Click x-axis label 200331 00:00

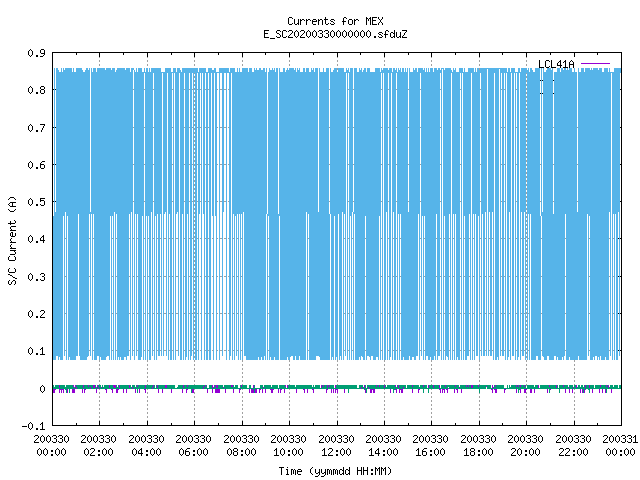point(620,446)
